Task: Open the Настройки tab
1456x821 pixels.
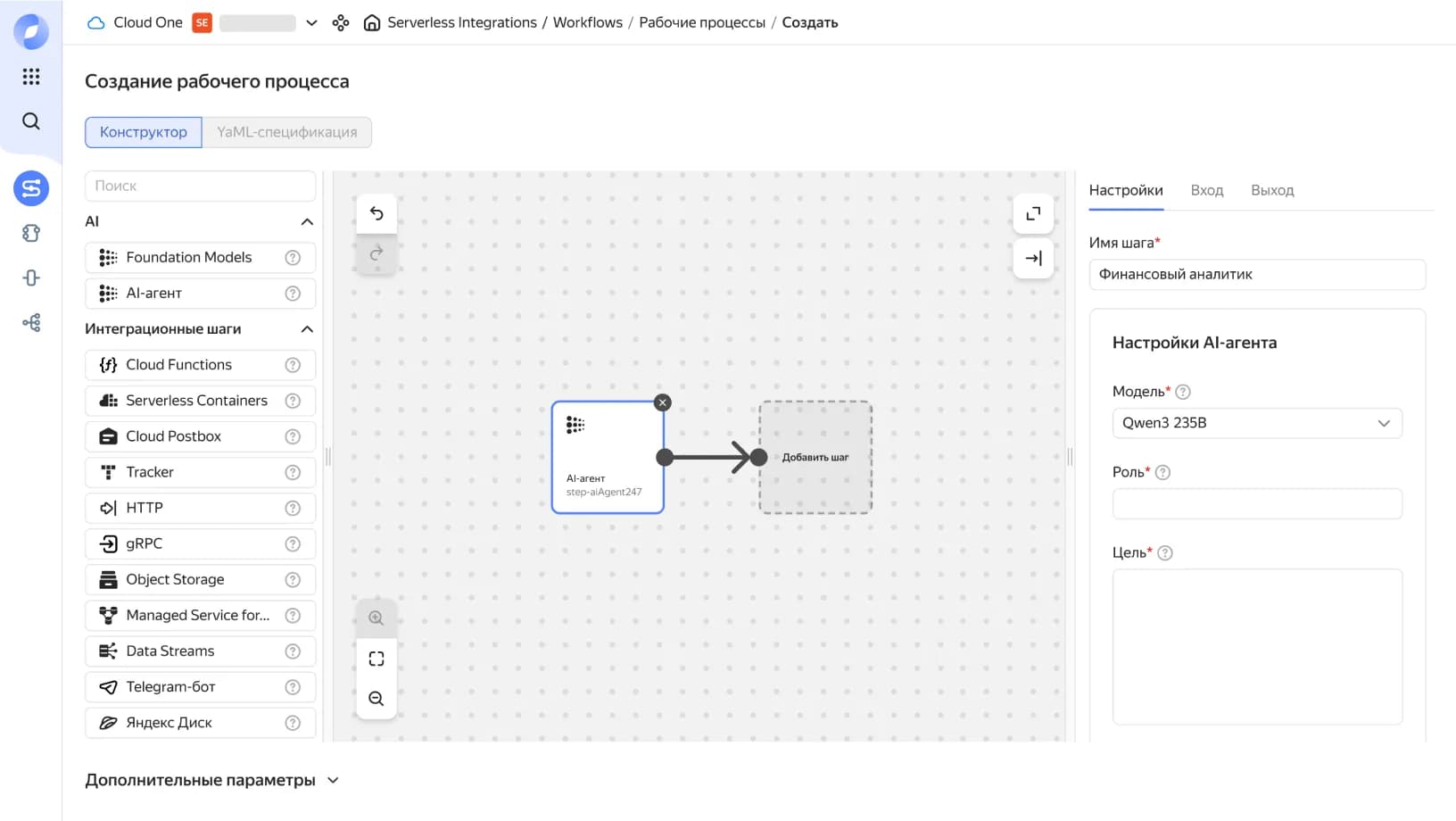Action: [x=1126, y=190]
